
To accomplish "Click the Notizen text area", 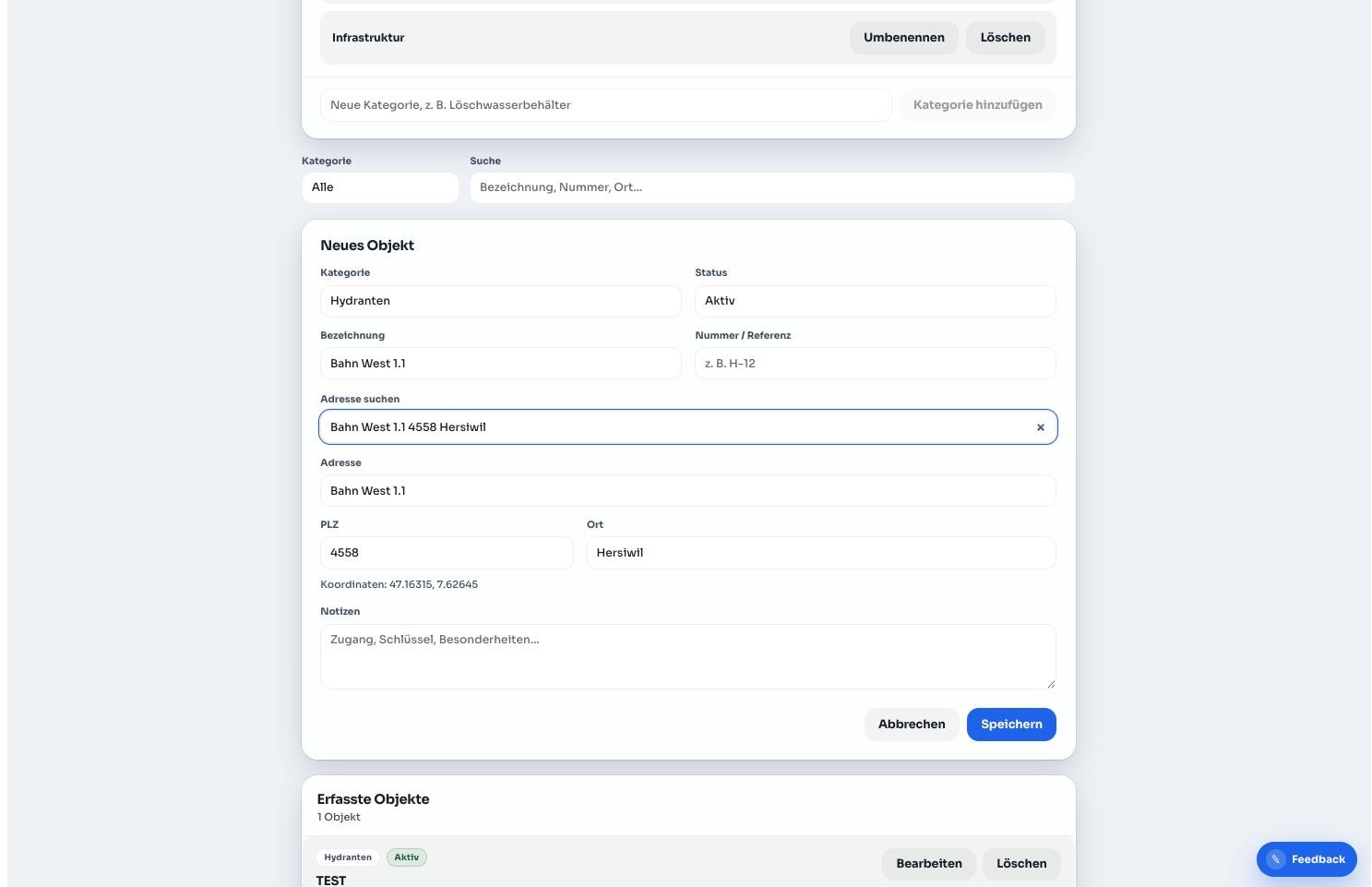I will point(687,657).
